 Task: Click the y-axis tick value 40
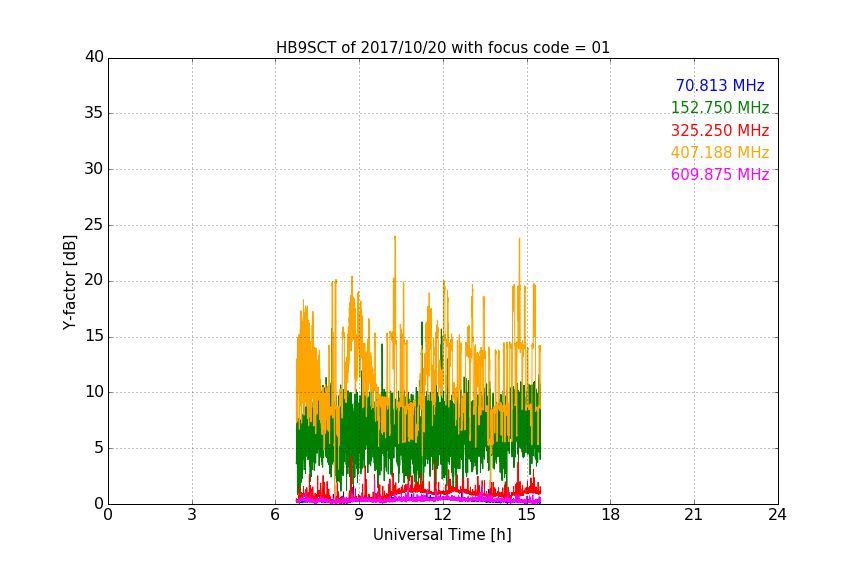point(94,57)
